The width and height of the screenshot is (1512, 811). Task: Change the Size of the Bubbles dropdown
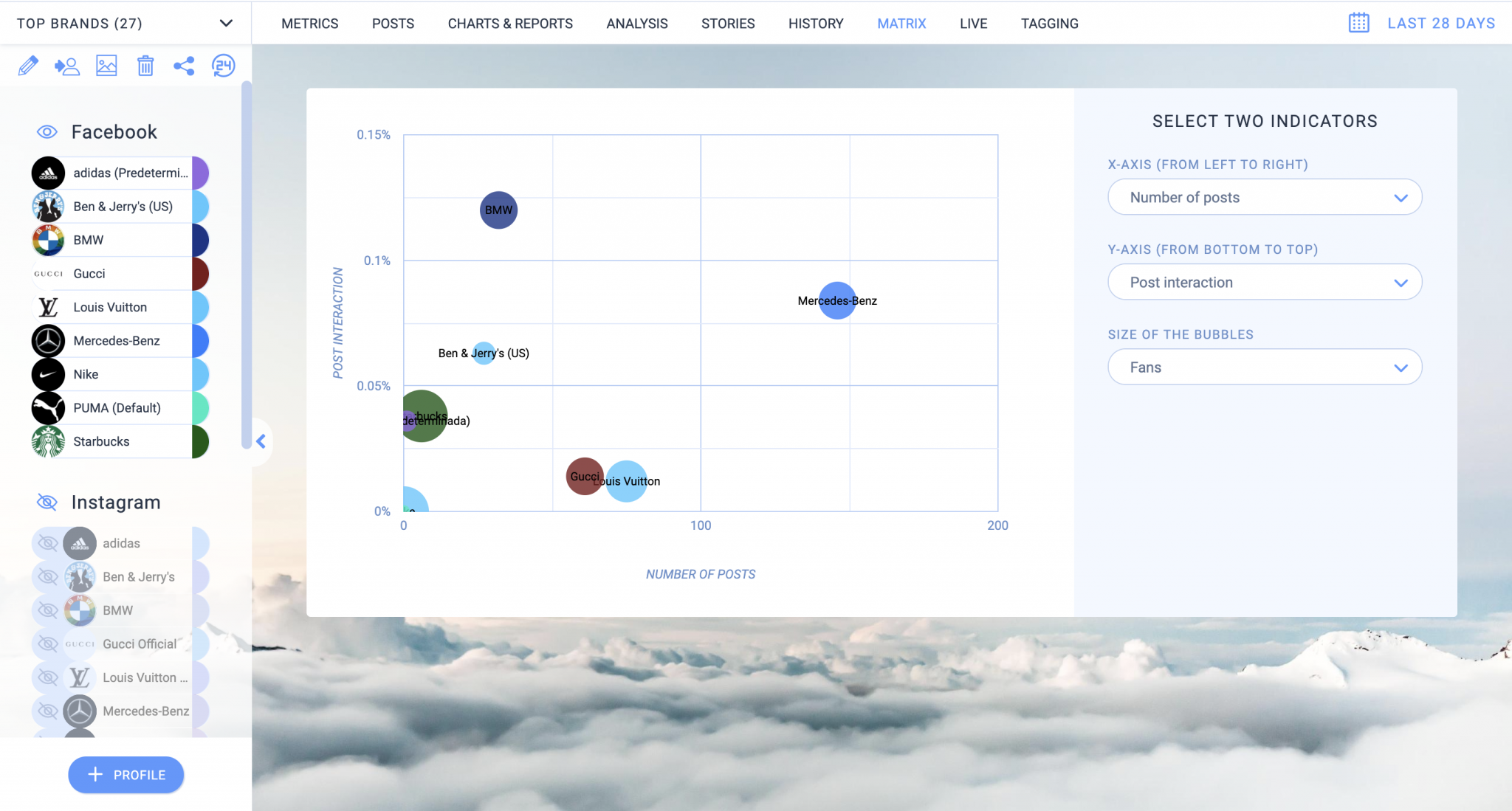[1264, 367]
